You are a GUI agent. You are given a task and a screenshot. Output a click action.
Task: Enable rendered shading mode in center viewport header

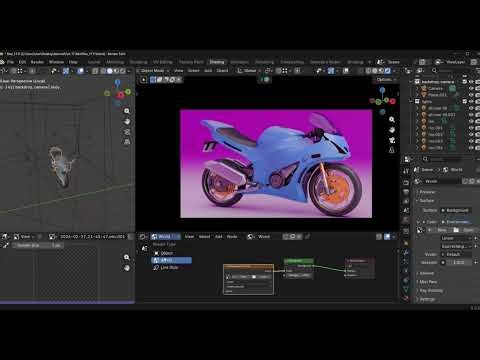point(388,71)
